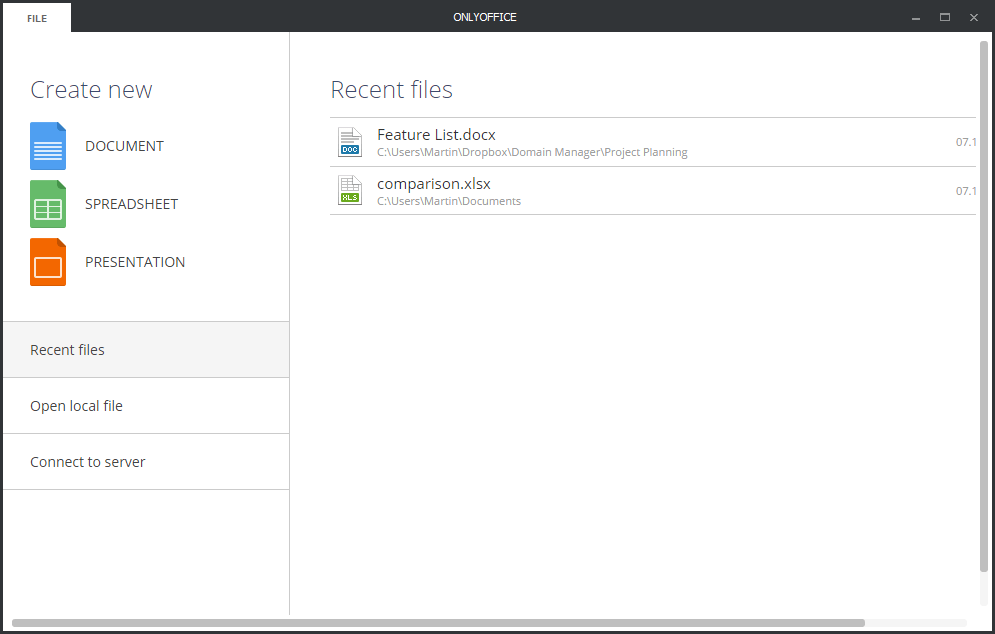Click the Project Planning path under Feature List.docx
This screenshot has height=634, width=995.
532,152
